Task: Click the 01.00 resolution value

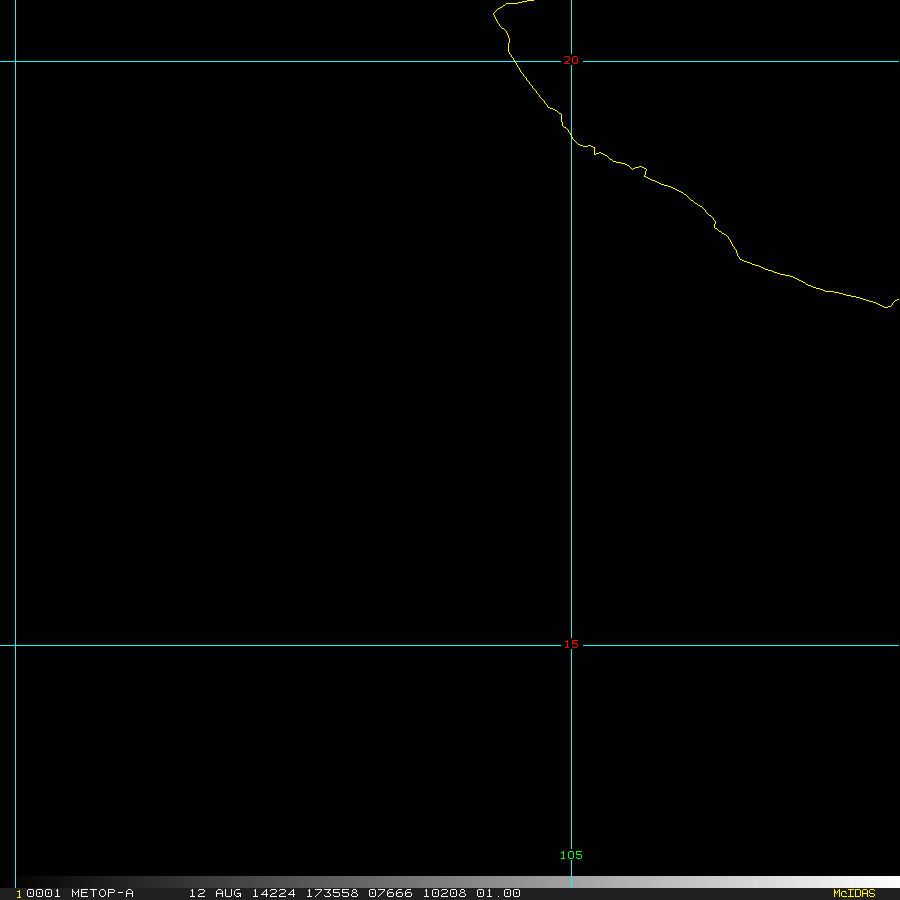Action: pyautogui.click(x=498, y=893)
